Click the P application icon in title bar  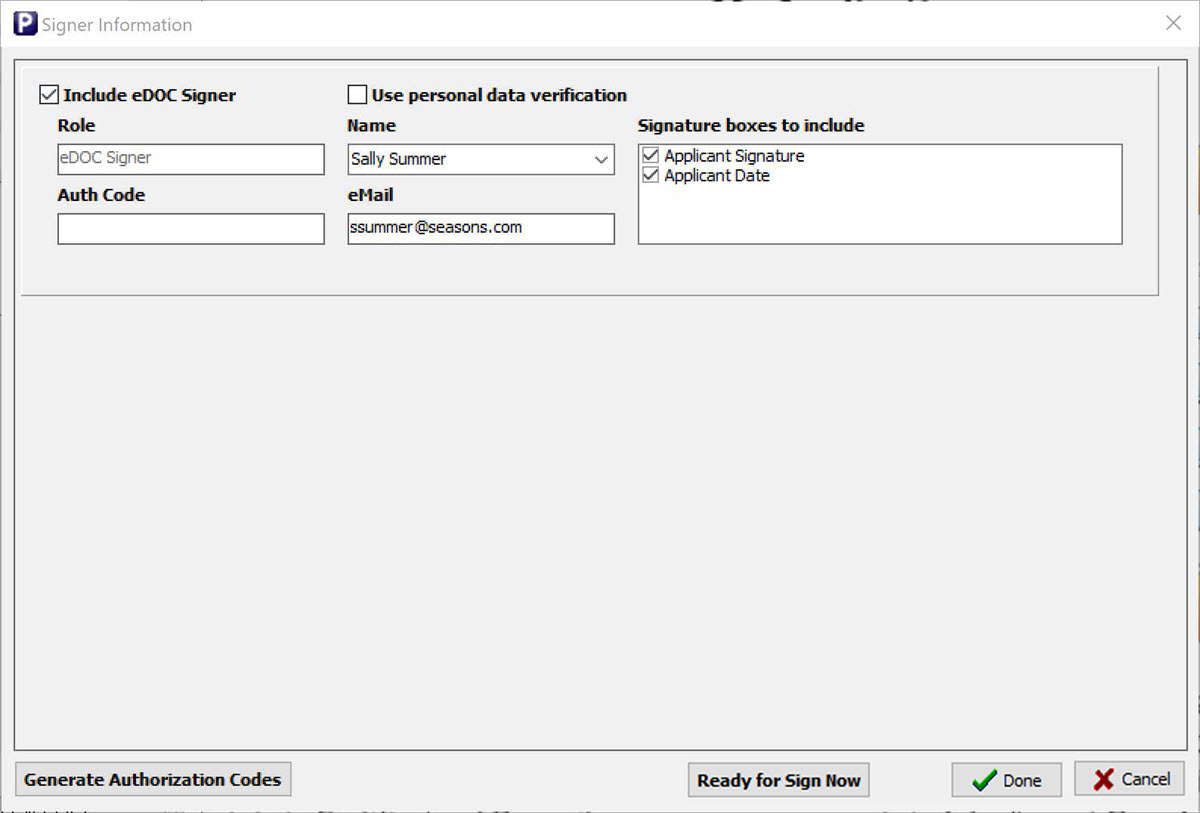click(x=25, y=24)
